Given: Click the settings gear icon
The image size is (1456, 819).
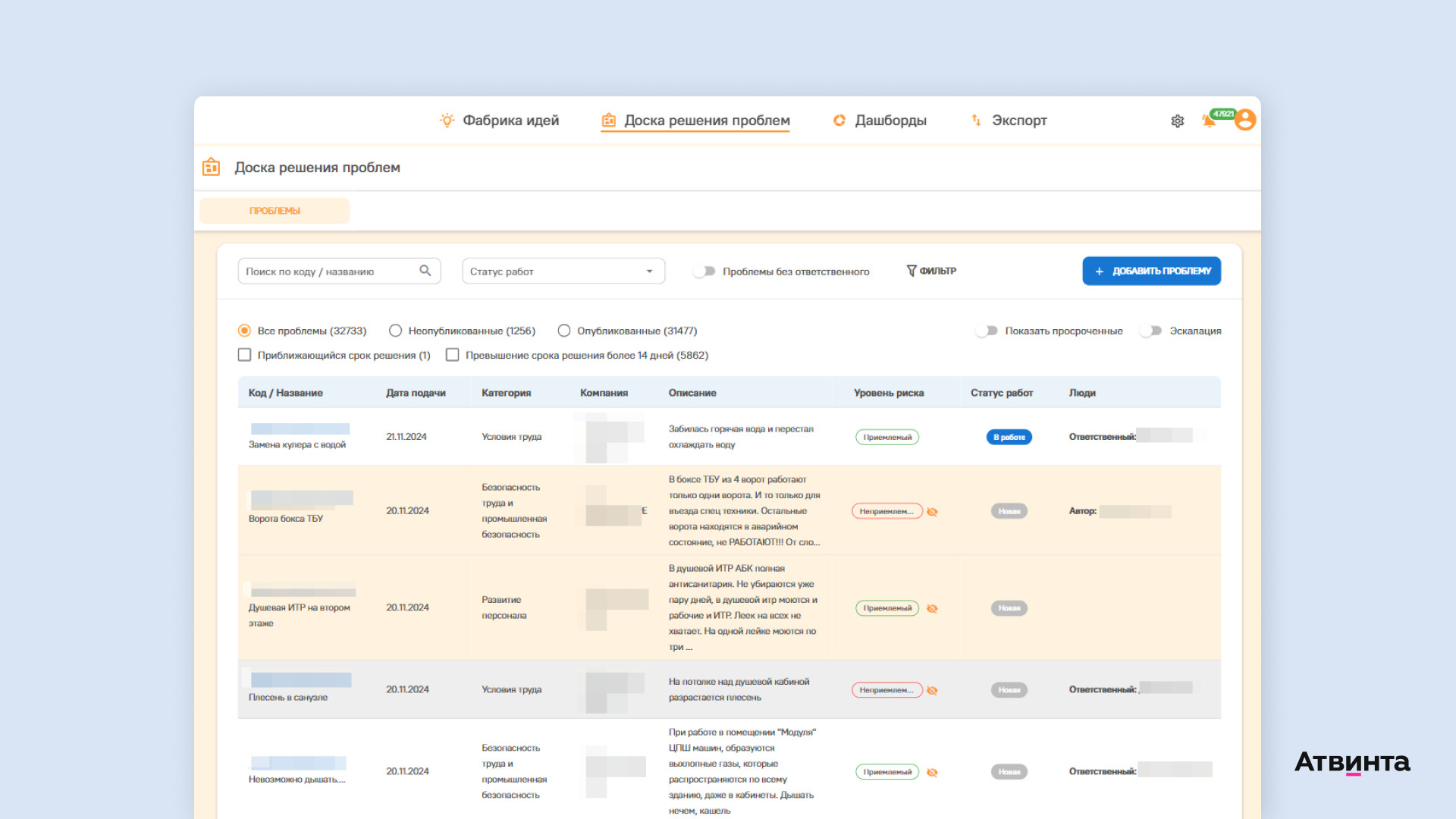Looking at the screenshot, I should [x=1177, y=121].
